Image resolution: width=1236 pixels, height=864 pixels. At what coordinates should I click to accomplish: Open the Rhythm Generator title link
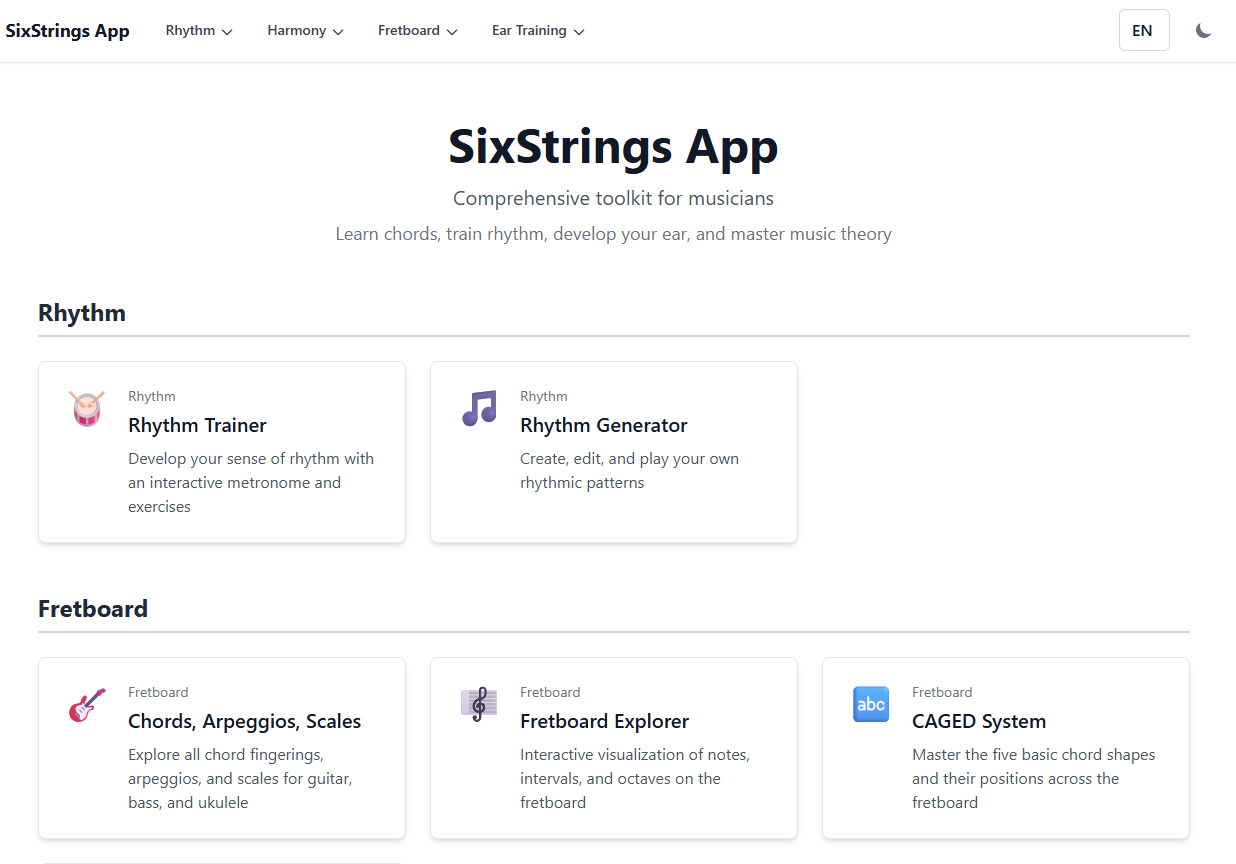click(x=603, y=425)
